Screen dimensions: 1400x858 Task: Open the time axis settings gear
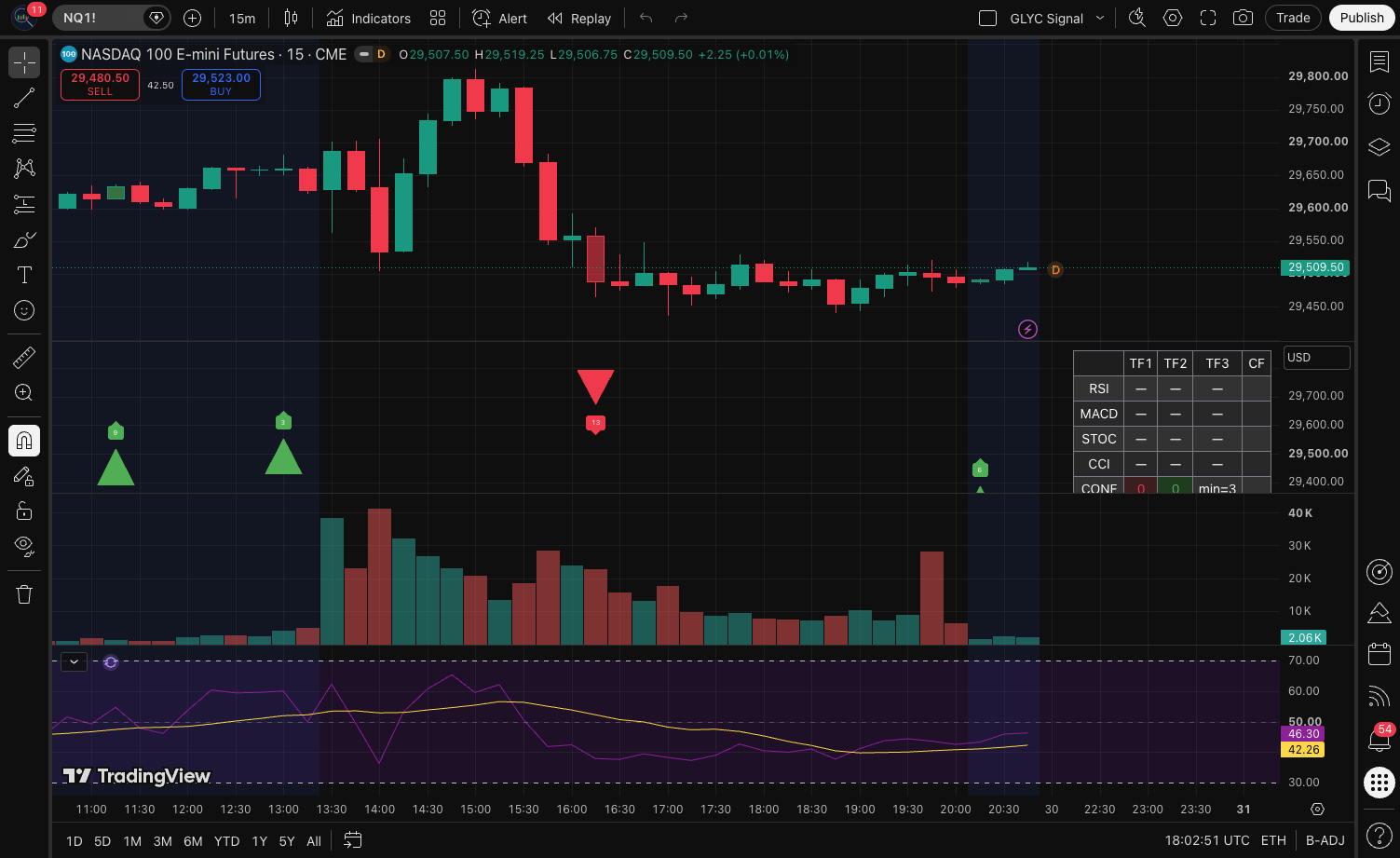[1317, 809]
